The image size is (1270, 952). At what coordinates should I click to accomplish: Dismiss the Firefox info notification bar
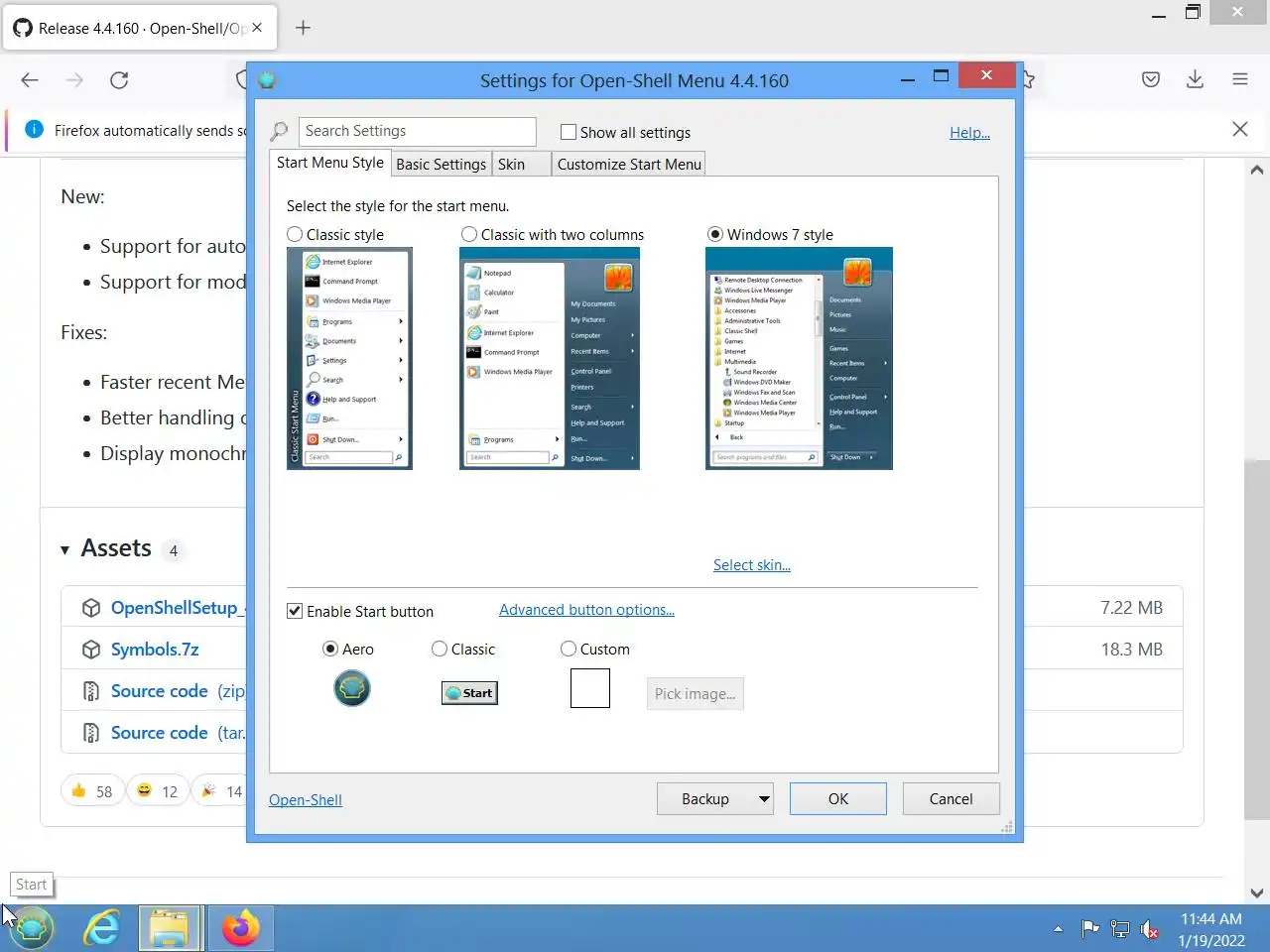coord(1240,129)
